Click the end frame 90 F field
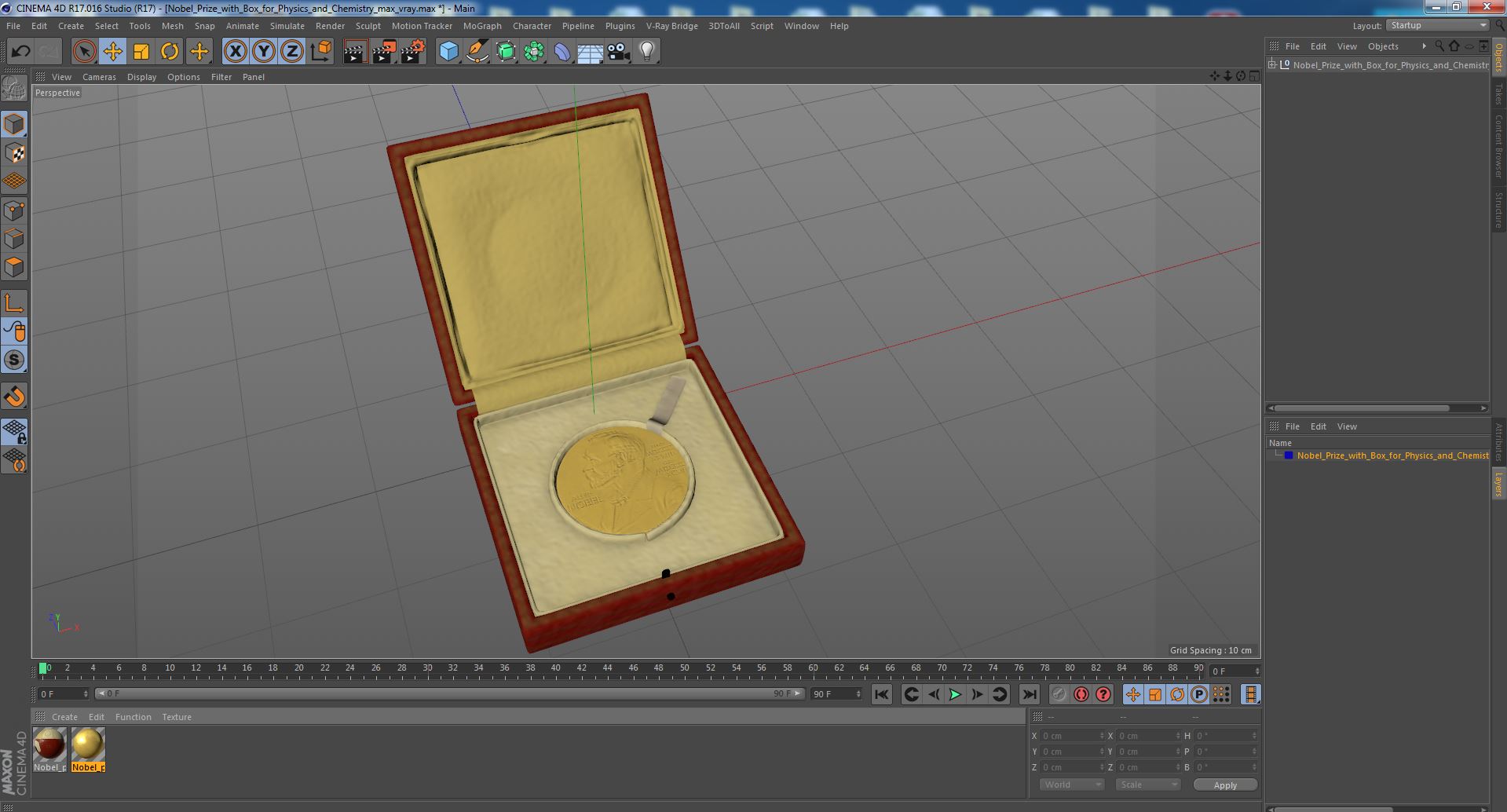 tap(836, 694)
